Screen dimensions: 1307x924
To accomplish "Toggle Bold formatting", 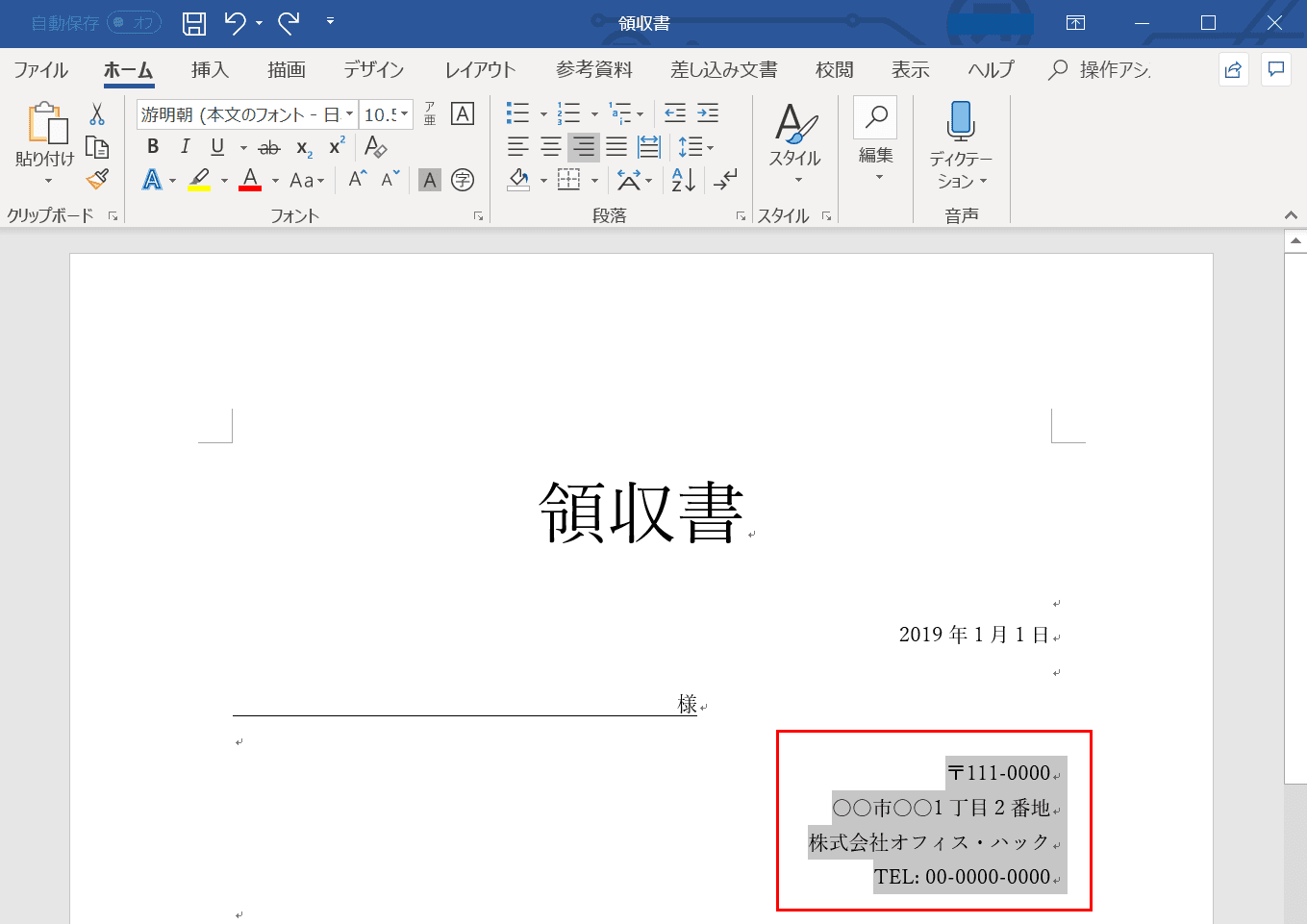I will point(153,146).
